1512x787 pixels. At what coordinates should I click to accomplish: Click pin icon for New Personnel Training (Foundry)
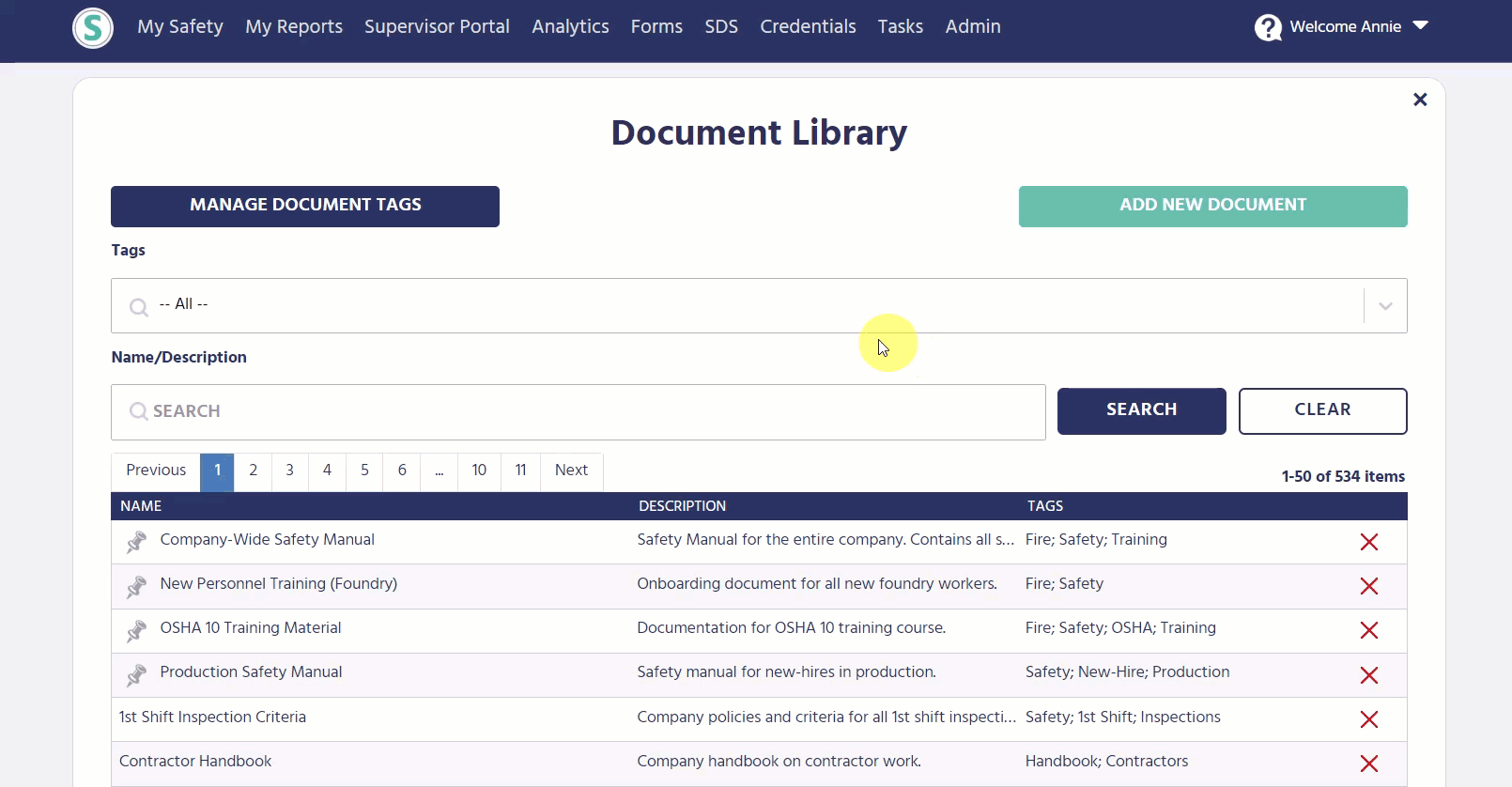click(137, 586)
